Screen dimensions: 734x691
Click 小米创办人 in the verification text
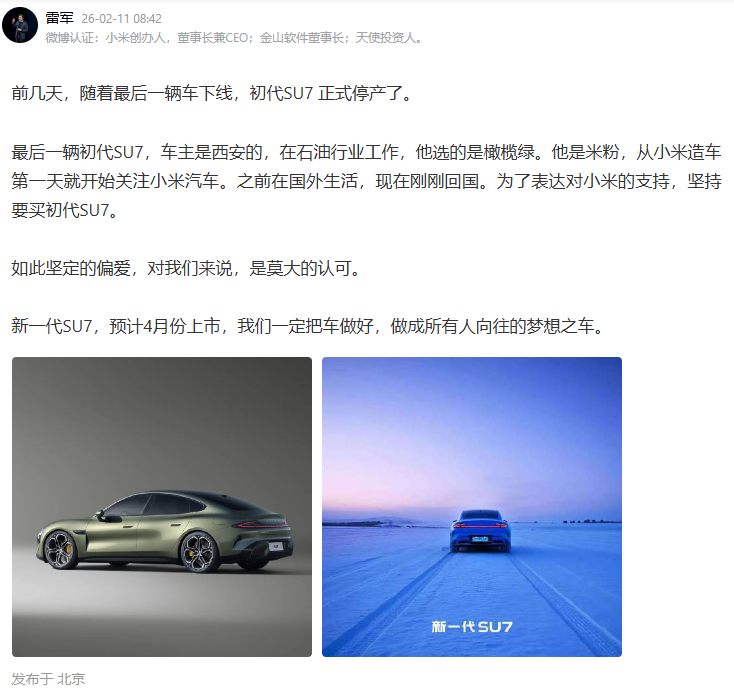point(135,37)
